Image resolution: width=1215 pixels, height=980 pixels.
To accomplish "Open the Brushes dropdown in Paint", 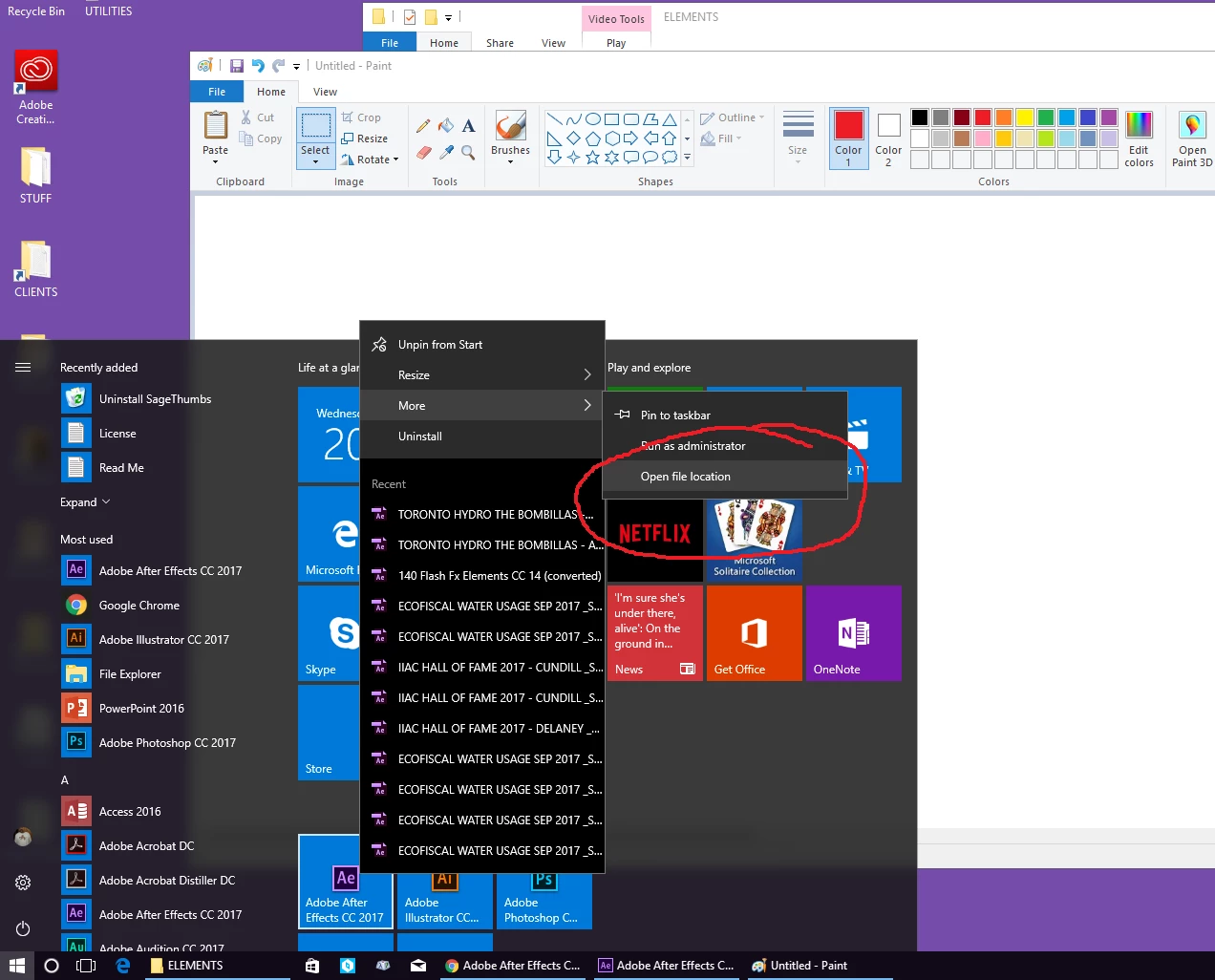I will pos(511,161).
